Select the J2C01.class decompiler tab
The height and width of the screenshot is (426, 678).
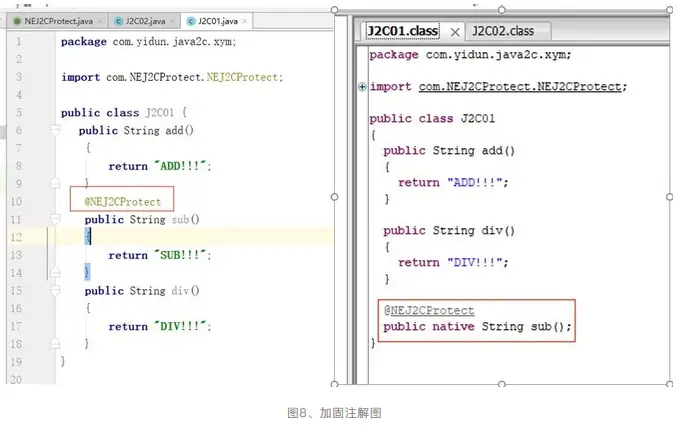[402, 31]
